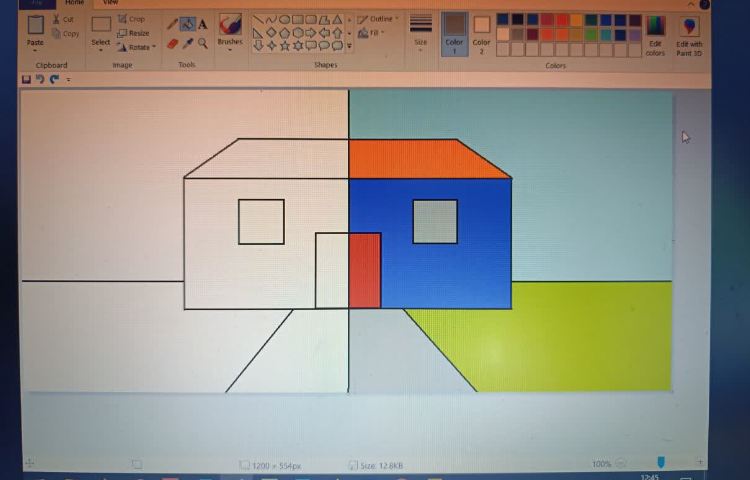
Task: Choose the Fill with color bucket tool
Action: click(187, 24)
